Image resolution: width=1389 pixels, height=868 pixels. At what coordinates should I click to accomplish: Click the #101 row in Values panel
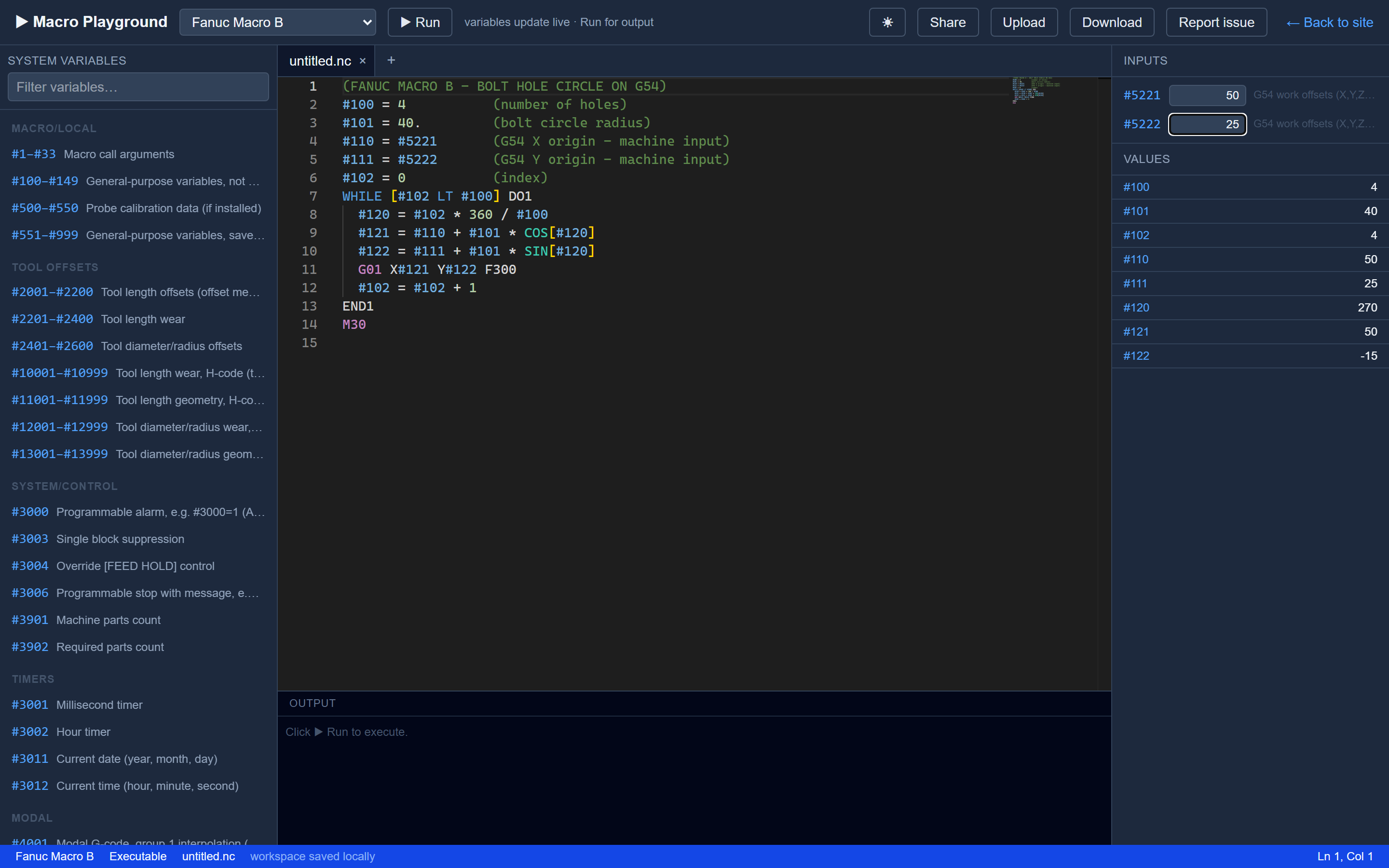click(1250, 211)
